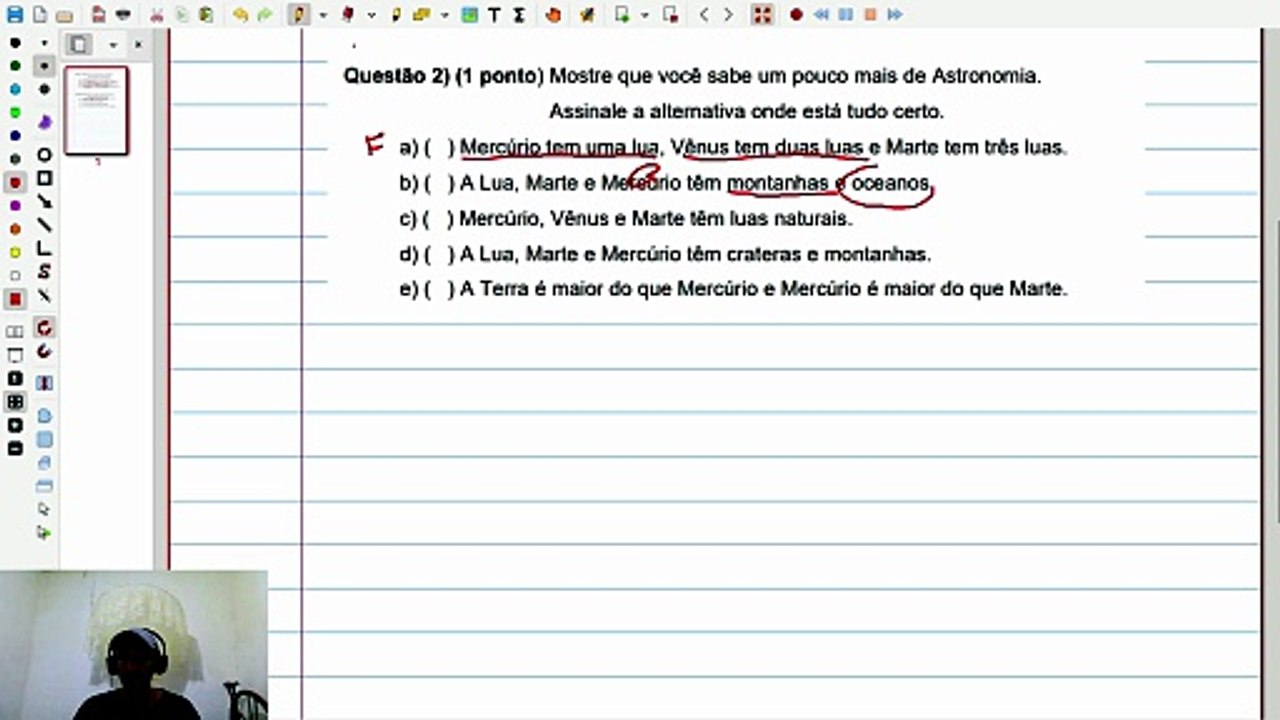Pick the dark green color swatch
This screenshot has height=720, width=1280.
pyautogui.click(x=15, y=66)
